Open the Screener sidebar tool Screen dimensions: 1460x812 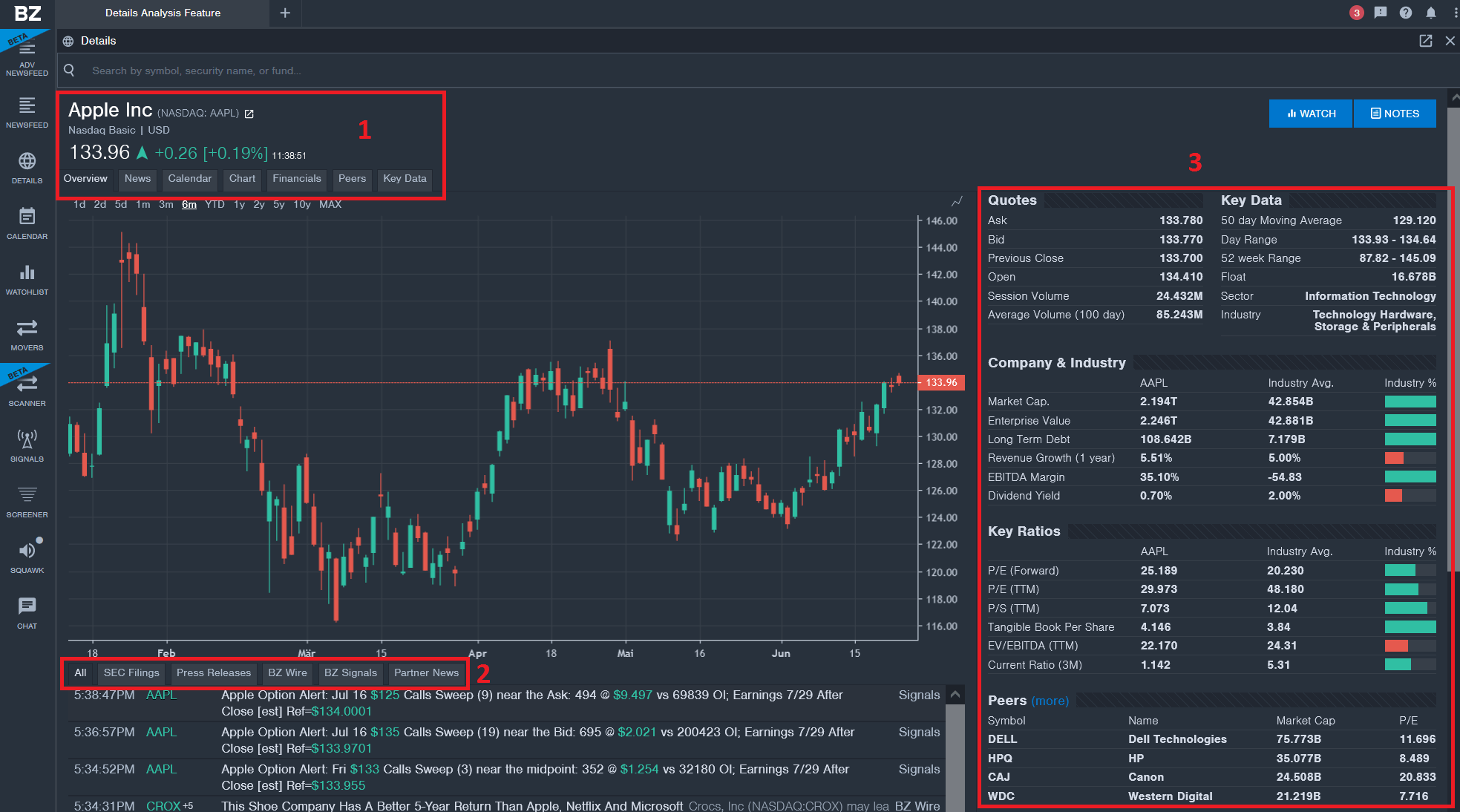click(27, 502)
